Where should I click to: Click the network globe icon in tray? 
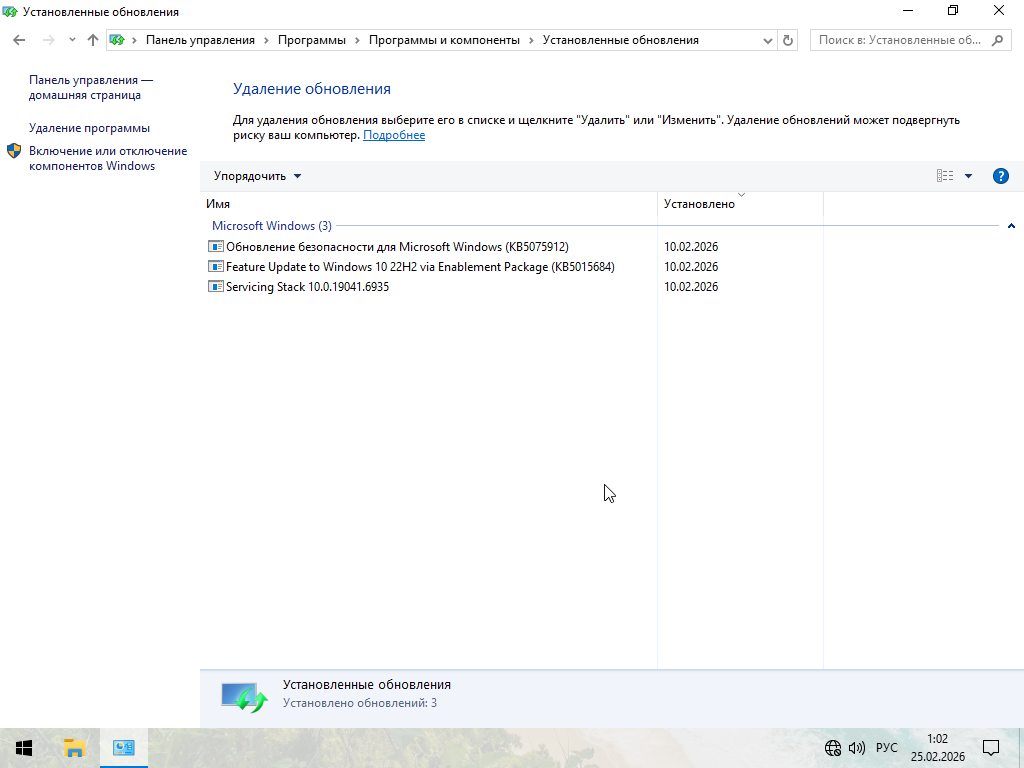point(832,748)
